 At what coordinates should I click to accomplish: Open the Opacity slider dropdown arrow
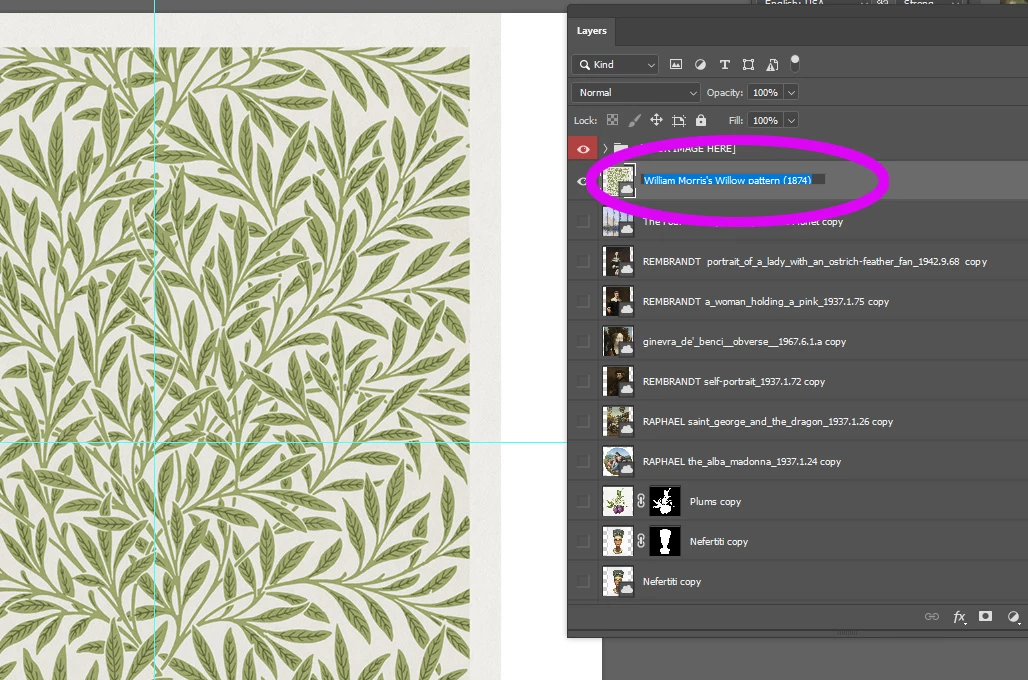[791, 92]
